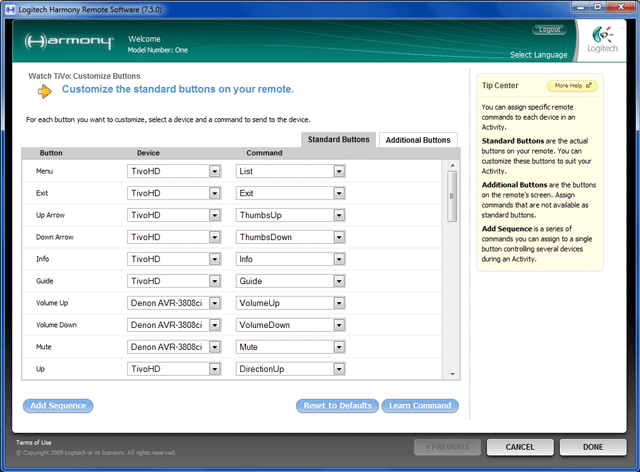640x472 pixels.
Task: Open the Up row device dropdown
Action: (x=174, y=369)
